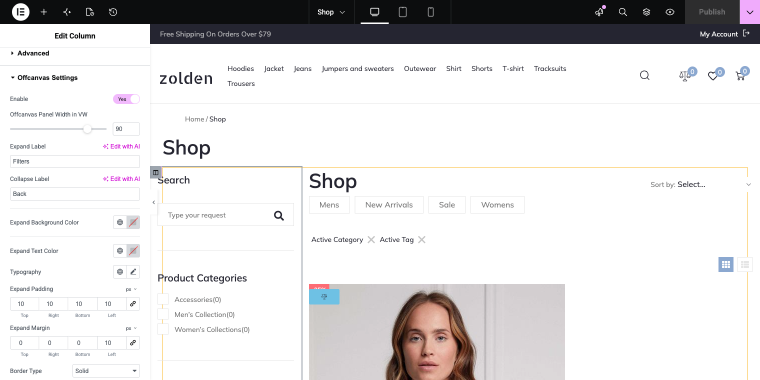This screenshot has width=760, height=380.
Task: Click the column edit handle icon
Action: click(156, 172)
